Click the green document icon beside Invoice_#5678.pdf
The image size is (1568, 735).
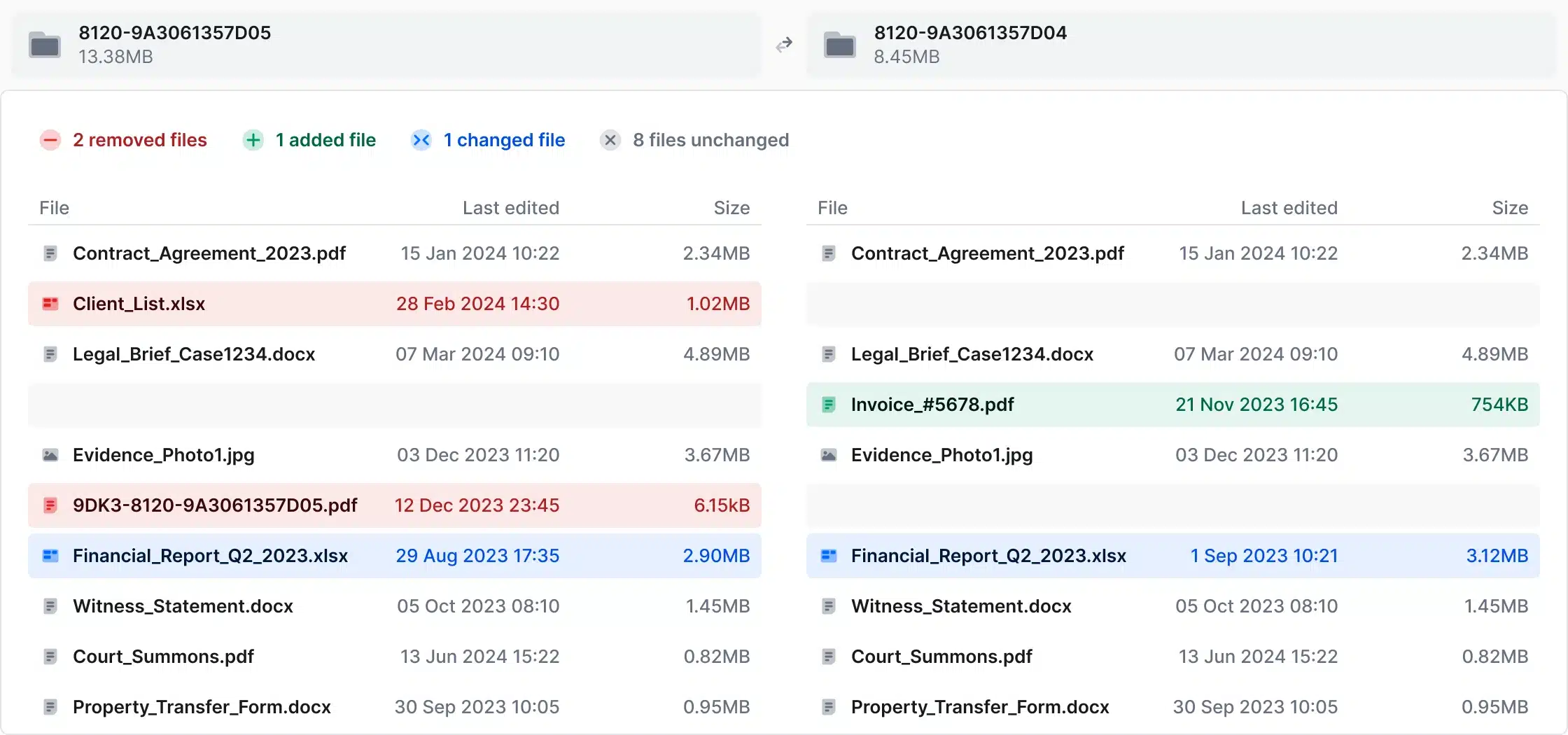pos(828,405)
